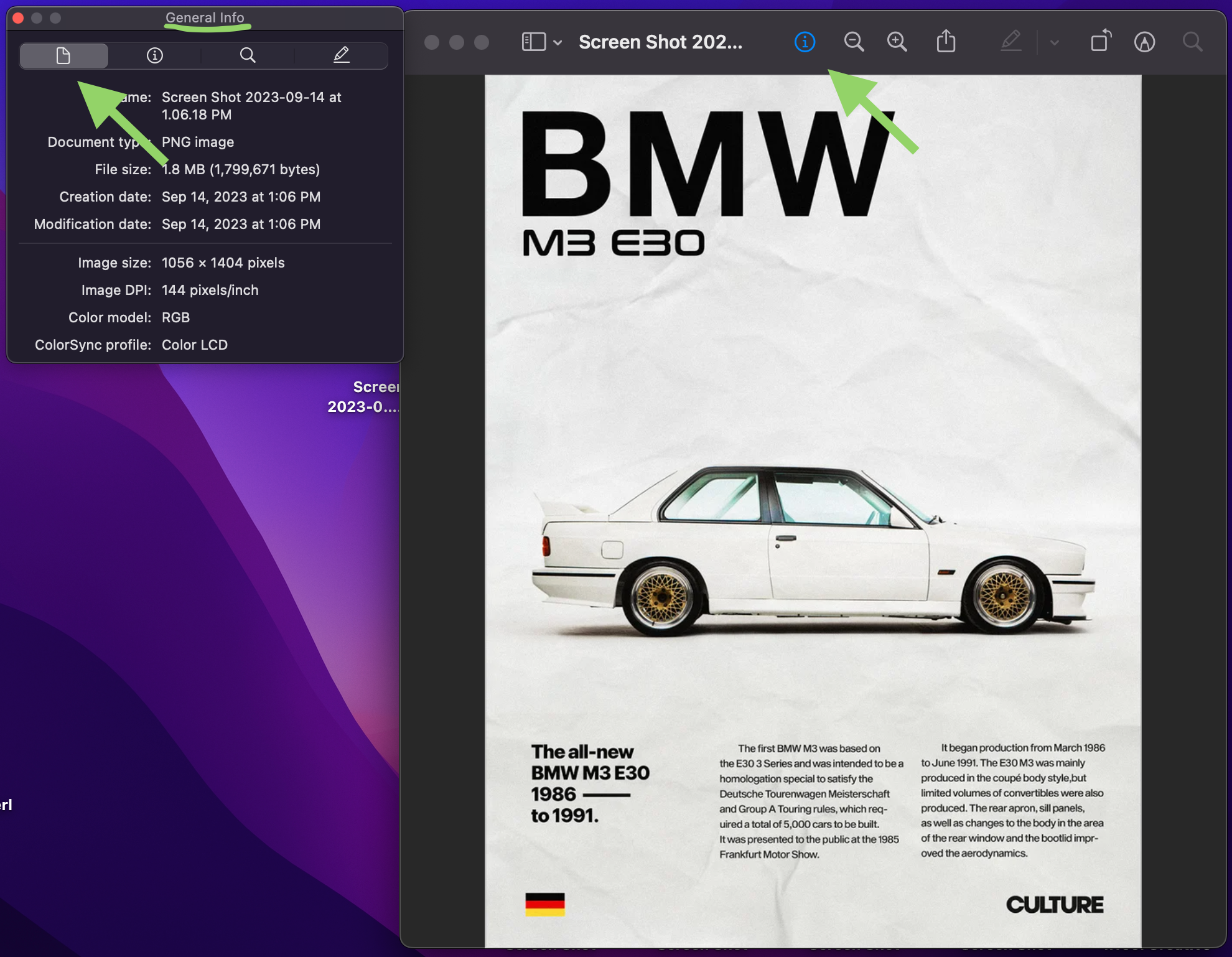Click the Search magnifier in Preview toolbar
The height and width of the screenshot is (957, 1232).
point(1192,42)
